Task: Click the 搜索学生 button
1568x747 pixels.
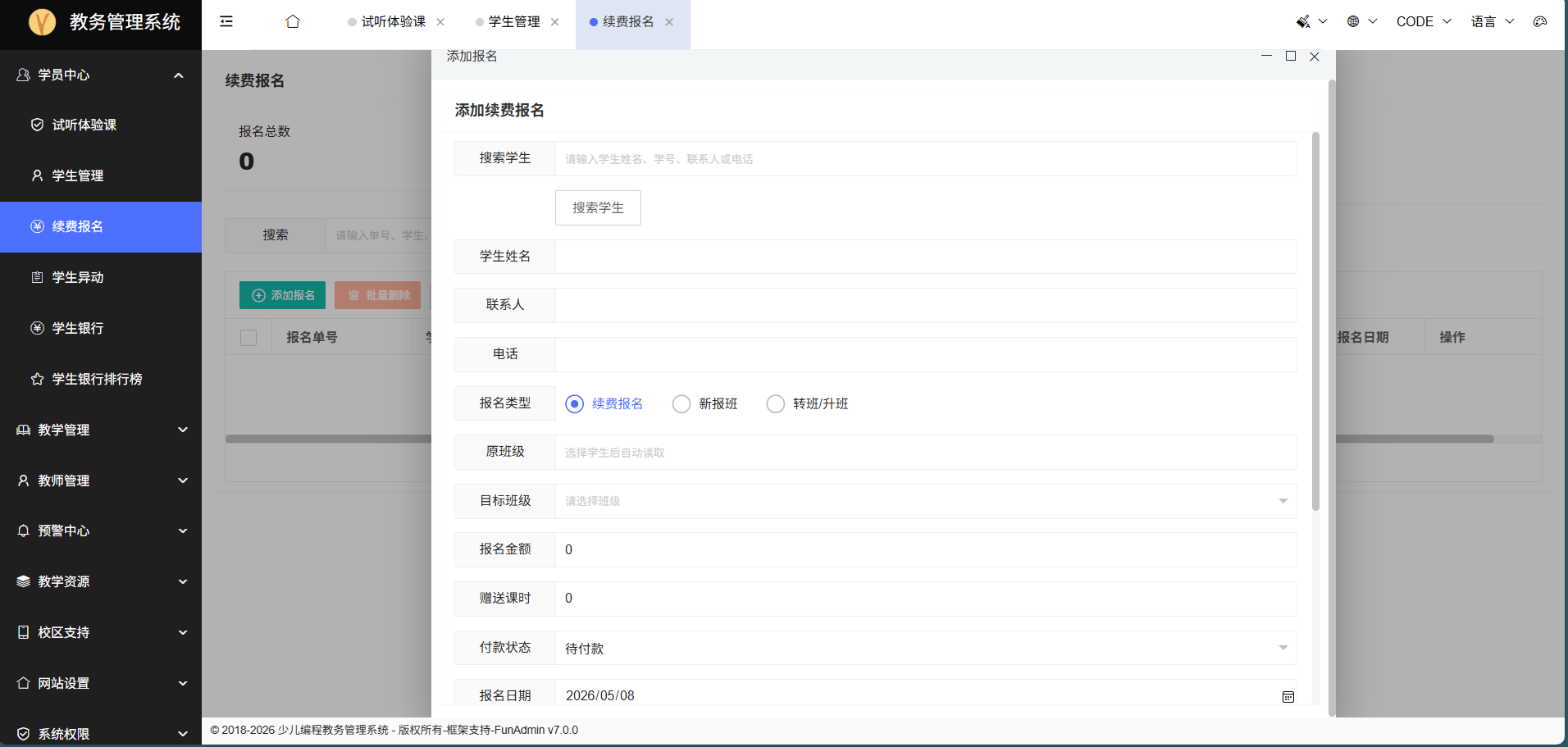Action: [598, 208]
